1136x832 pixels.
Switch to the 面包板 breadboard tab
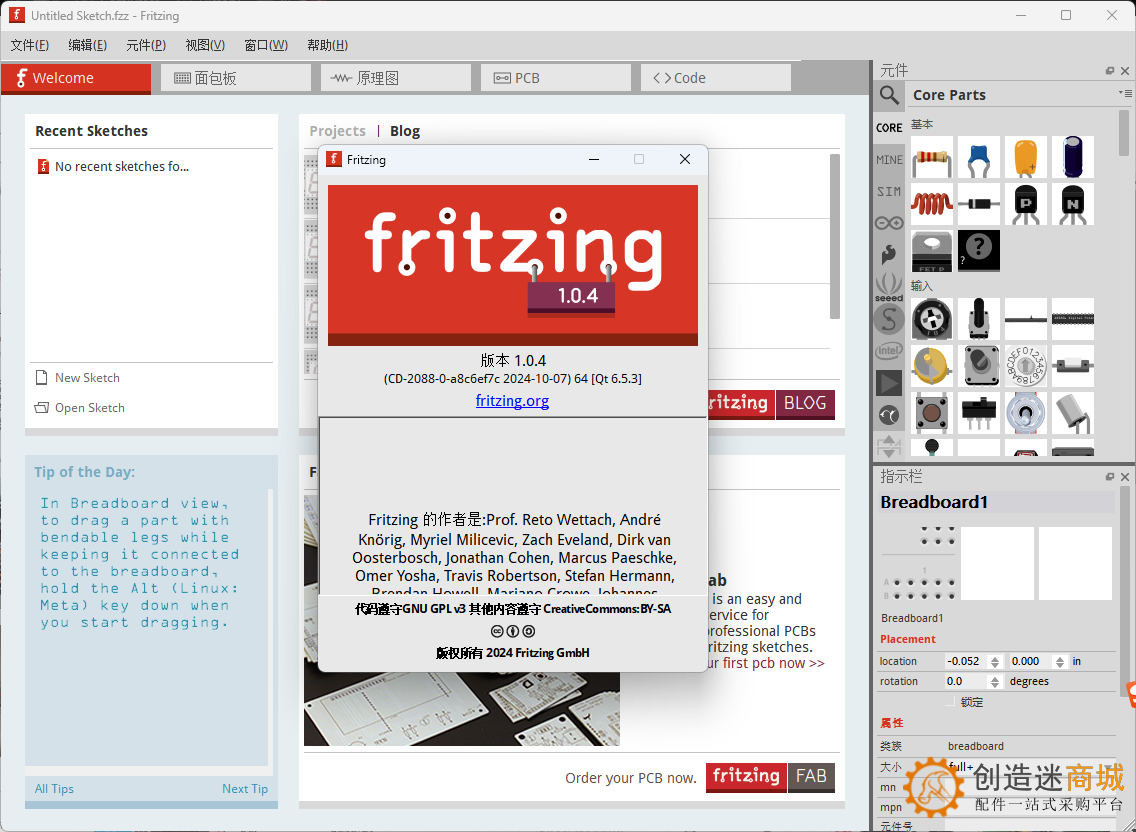(236, 78)
